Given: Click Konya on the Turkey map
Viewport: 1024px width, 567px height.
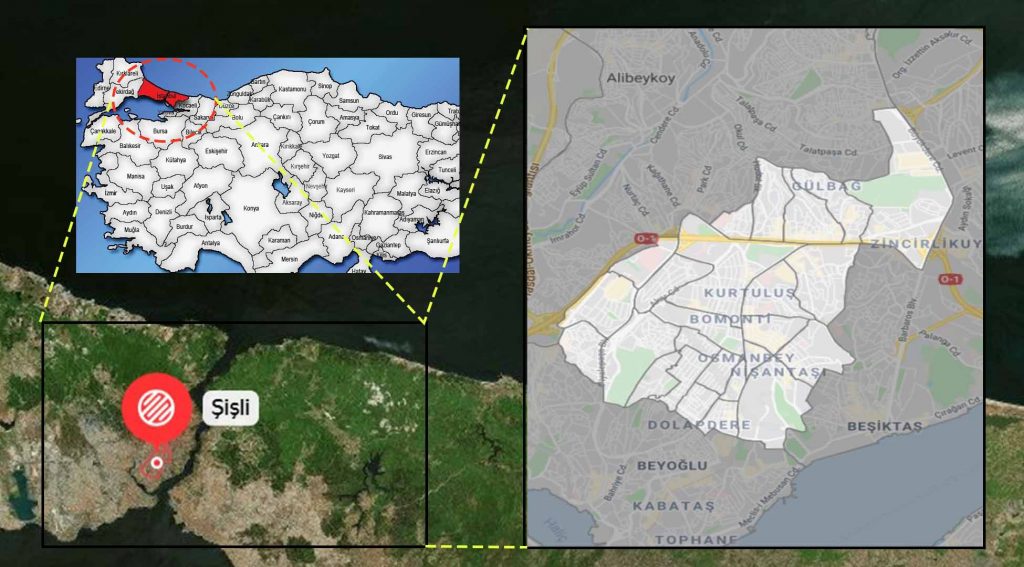Looking at the screenshot, I should click(x=251, y=208).
